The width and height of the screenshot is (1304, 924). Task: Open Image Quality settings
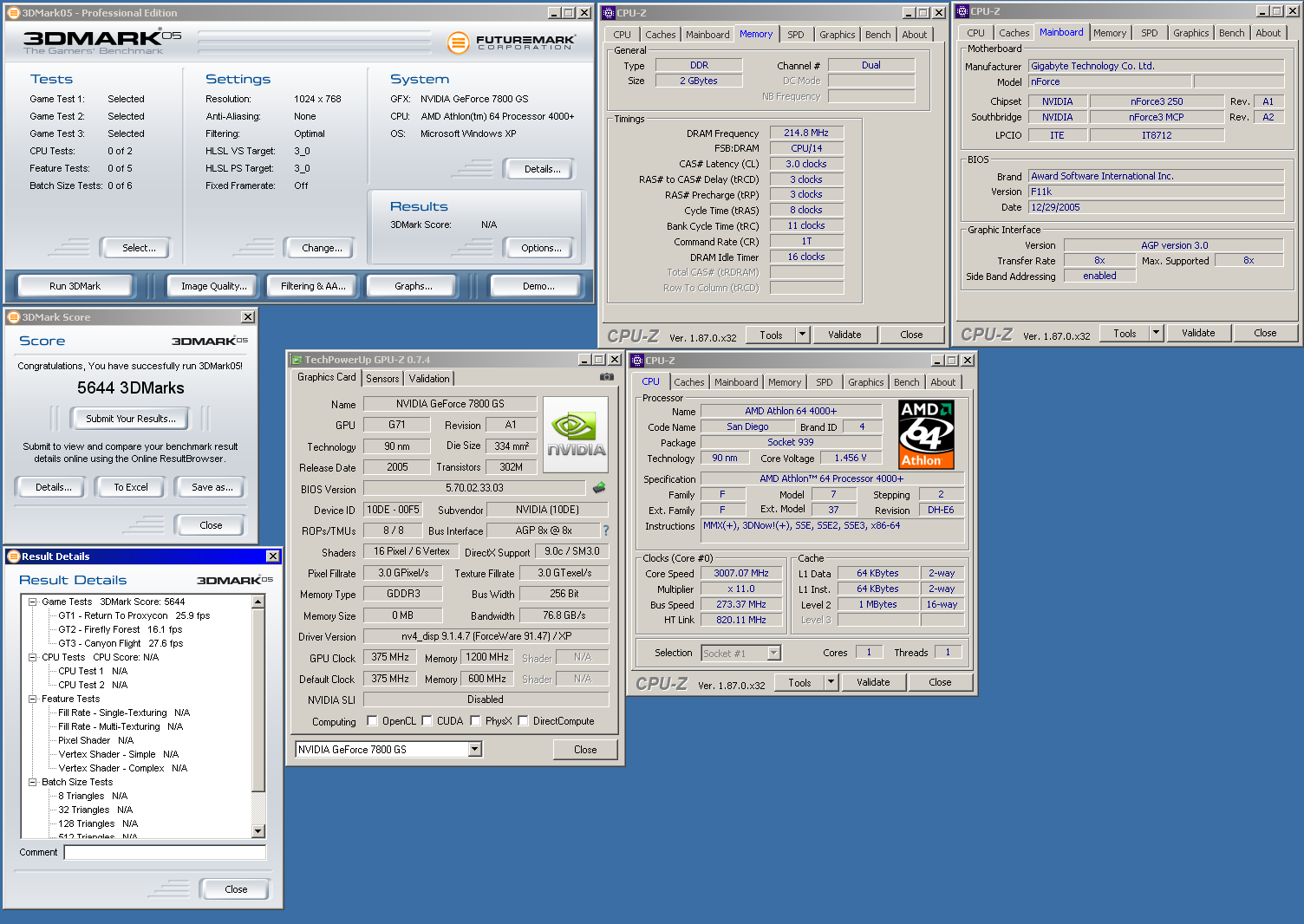tap(214, 286)
